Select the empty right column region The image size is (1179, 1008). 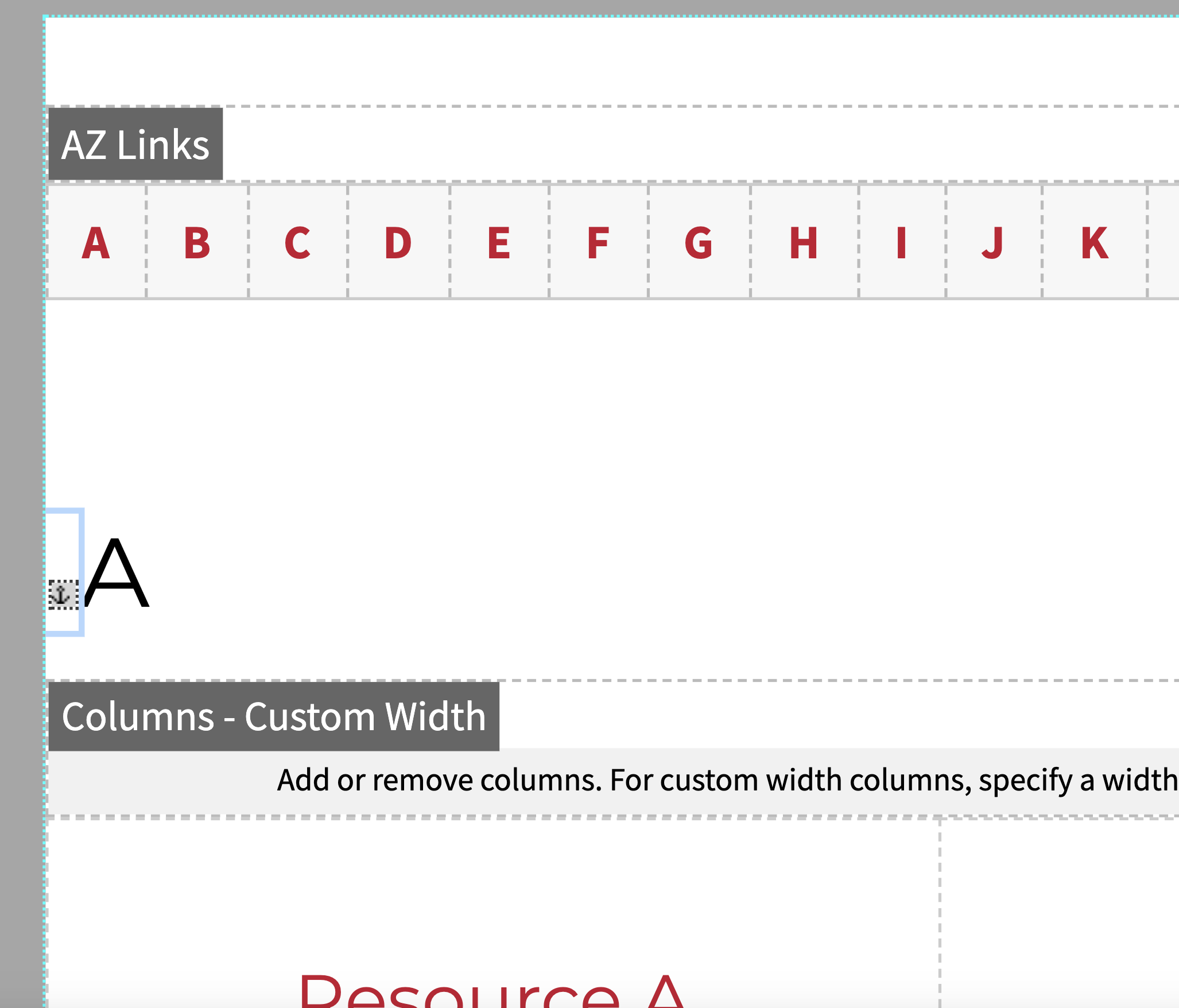pyautogui.click(x=1060, y=913)
